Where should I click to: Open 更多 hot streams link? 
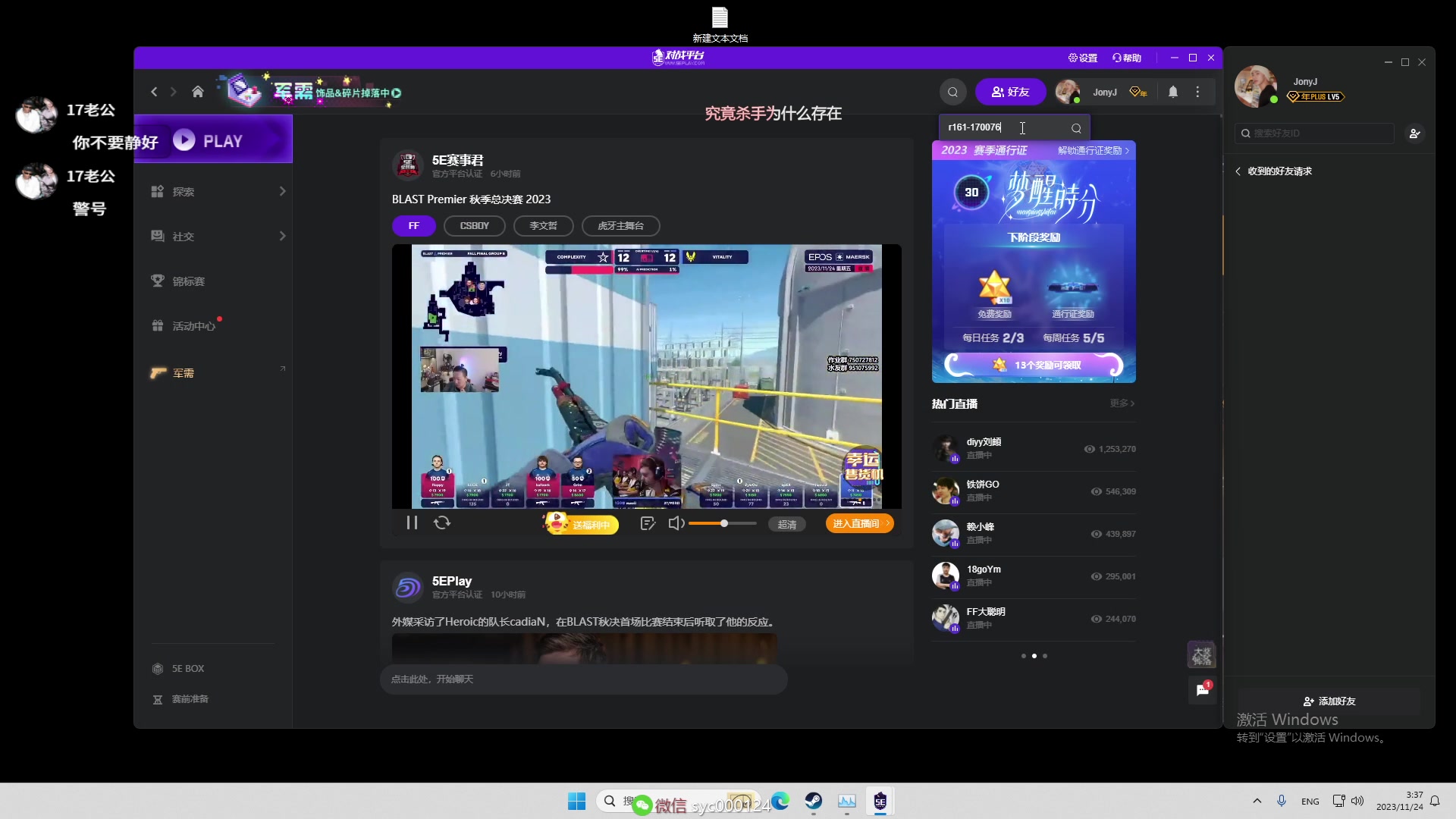pyautogui.click(x=1122, y=403)
